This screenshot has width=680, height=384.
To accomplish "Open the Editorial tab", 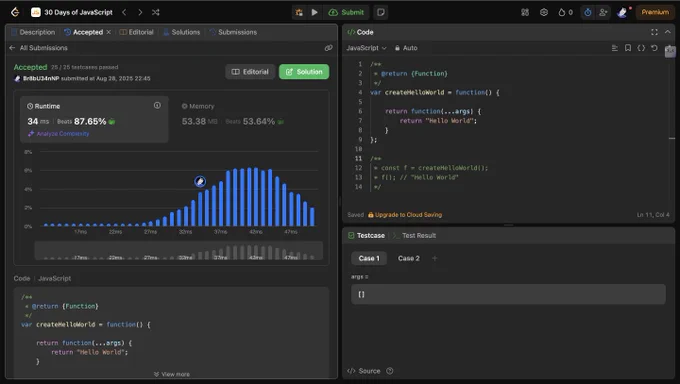I will click(x=137, y=32).
